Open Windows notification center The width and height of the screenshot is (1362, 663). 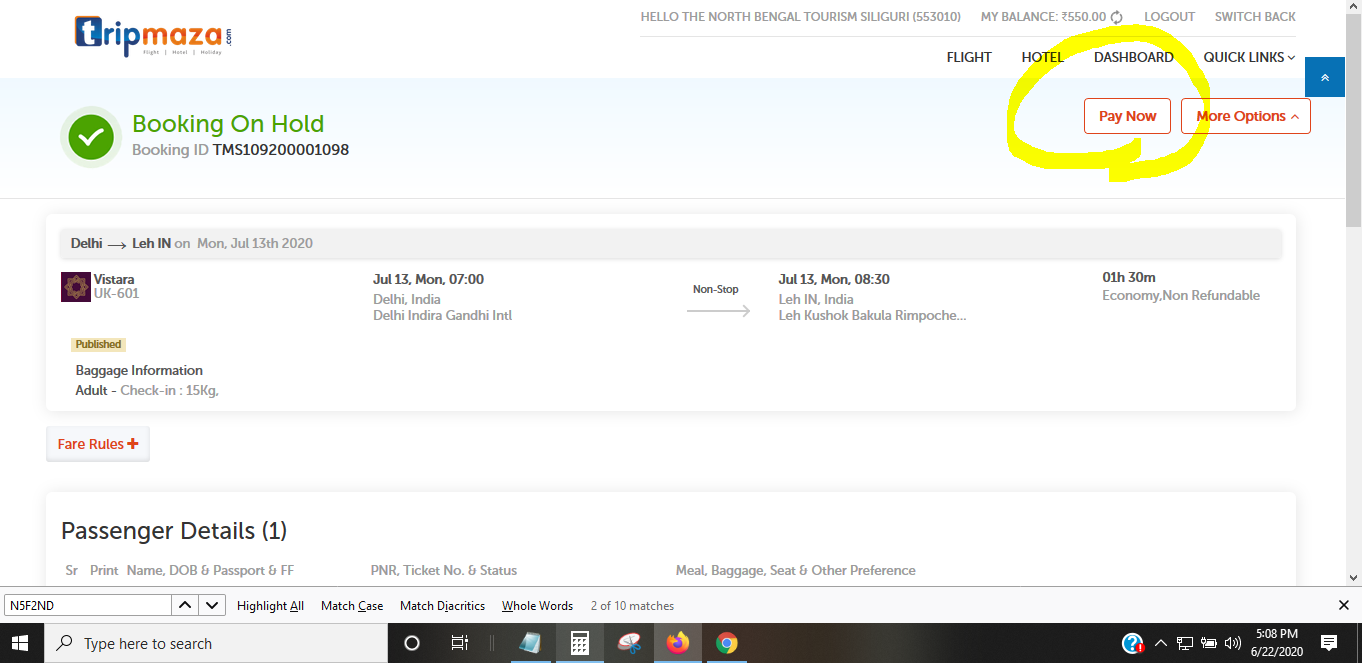[1329, 643]
